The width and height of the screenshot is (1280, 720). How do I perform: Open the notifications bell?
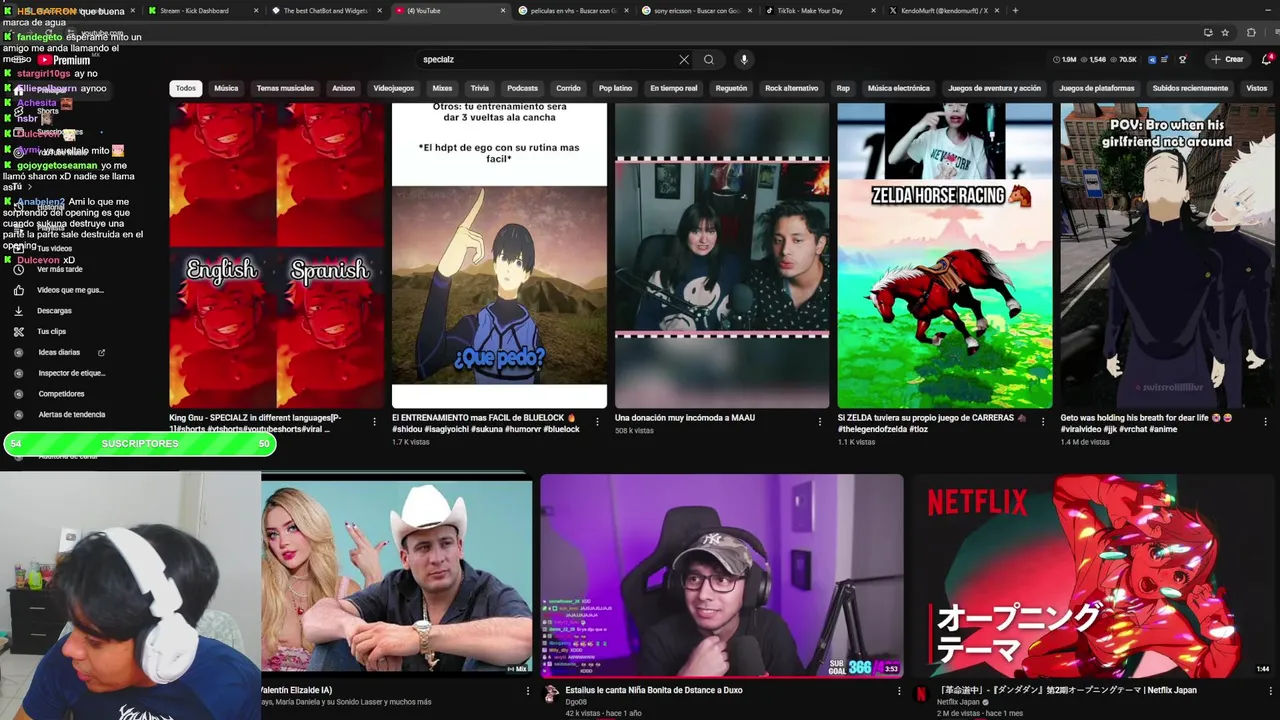1267,59
